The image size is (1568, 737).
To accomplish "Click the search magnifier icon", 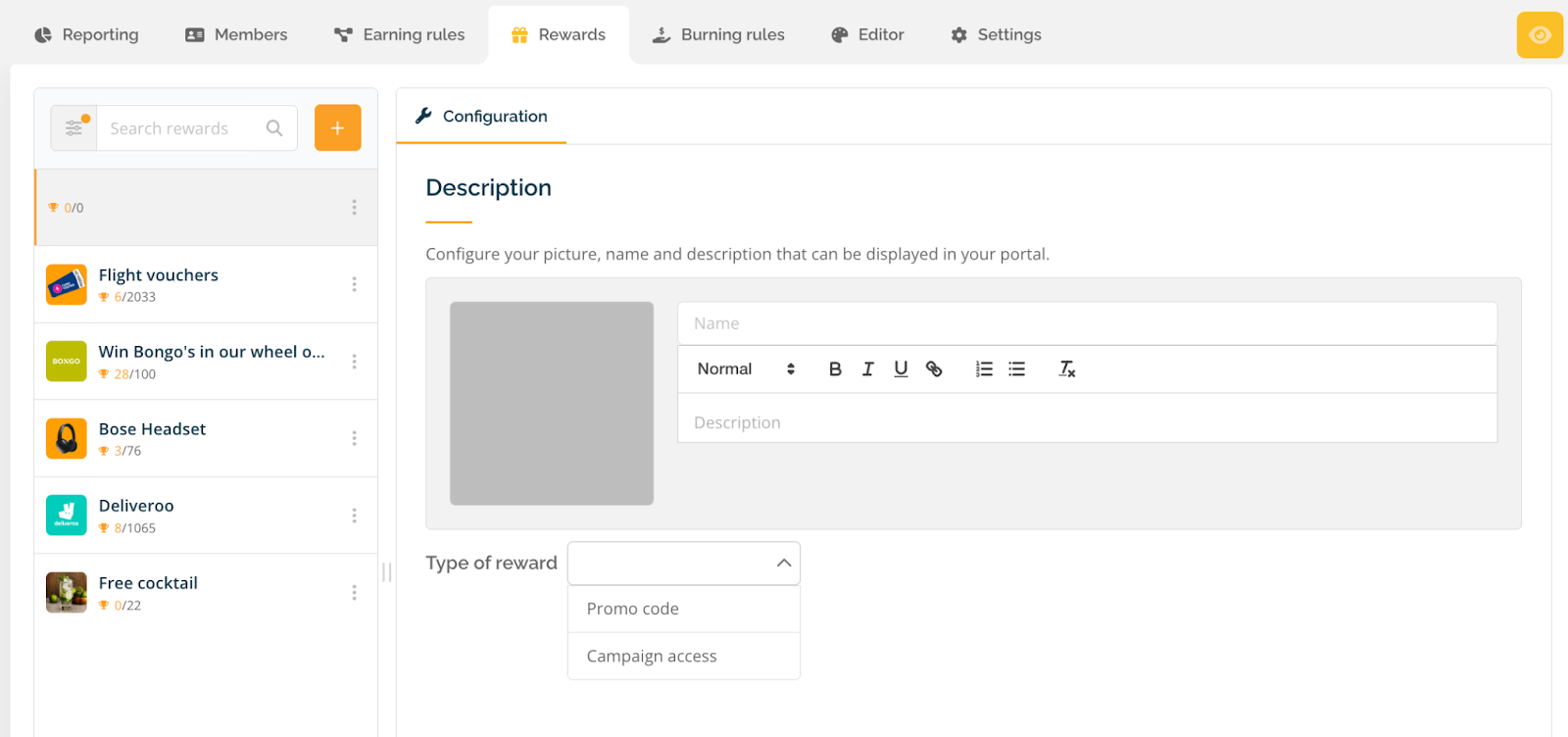I will 274,128.
